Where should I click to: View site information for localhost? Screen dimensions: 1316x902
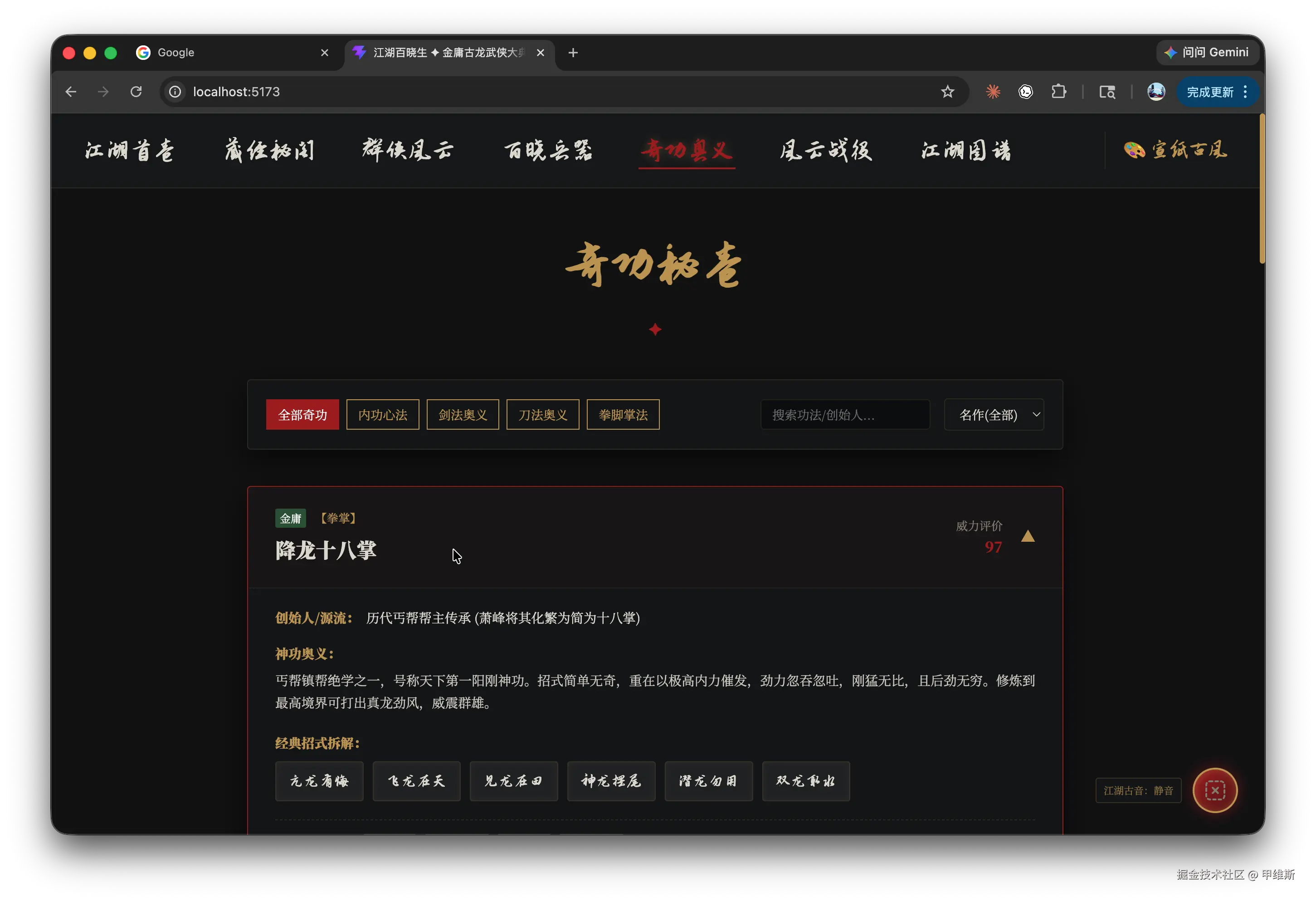175,92
